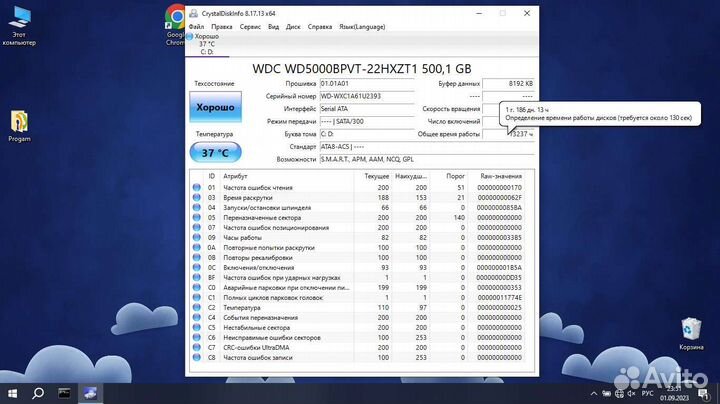
Task: Click status icon for Нестабильные сектора
Action: [x=197, y=327]
